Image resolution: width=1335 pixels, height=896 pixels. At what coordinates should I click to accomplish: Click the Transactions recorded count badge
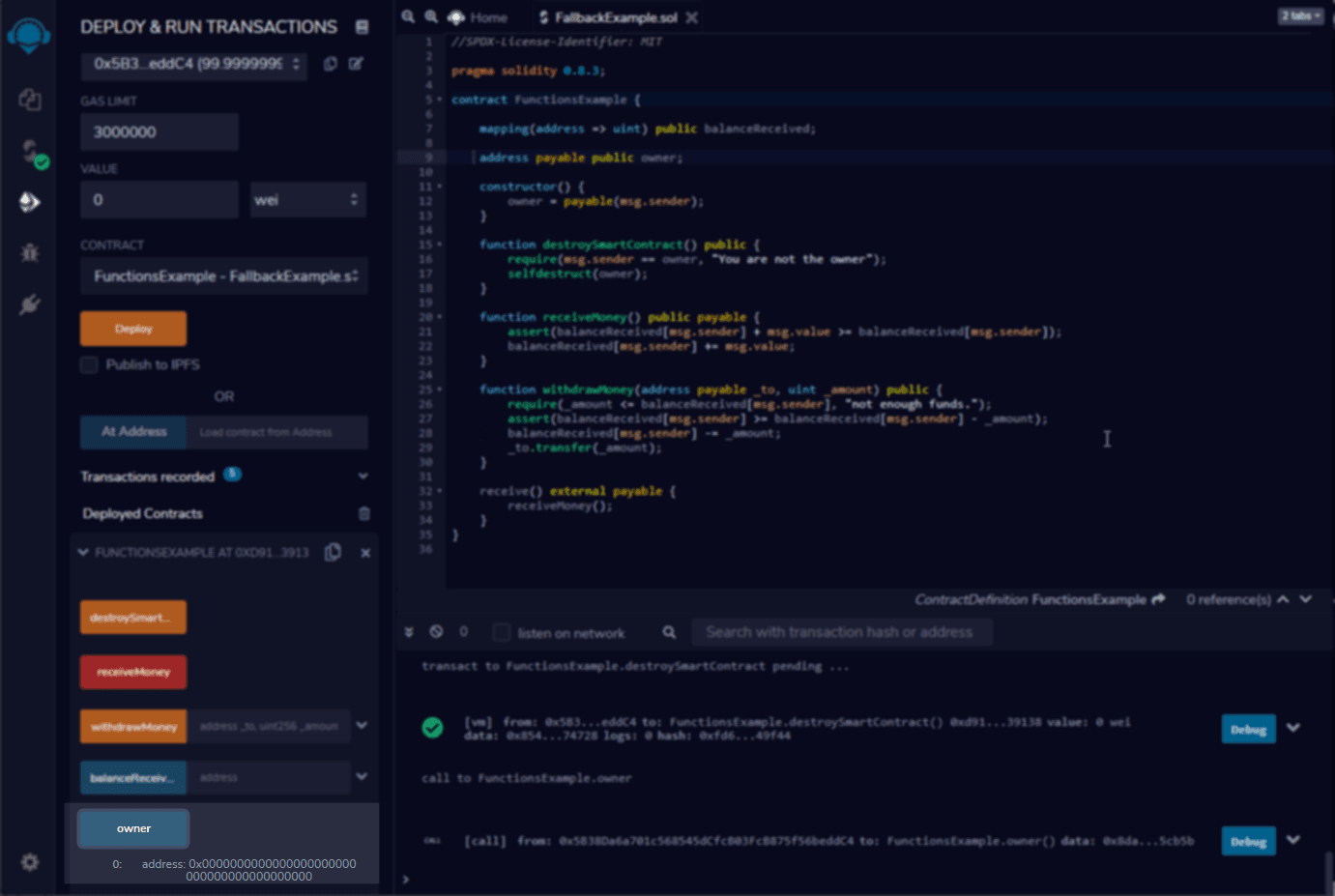(x=232, y=474)
